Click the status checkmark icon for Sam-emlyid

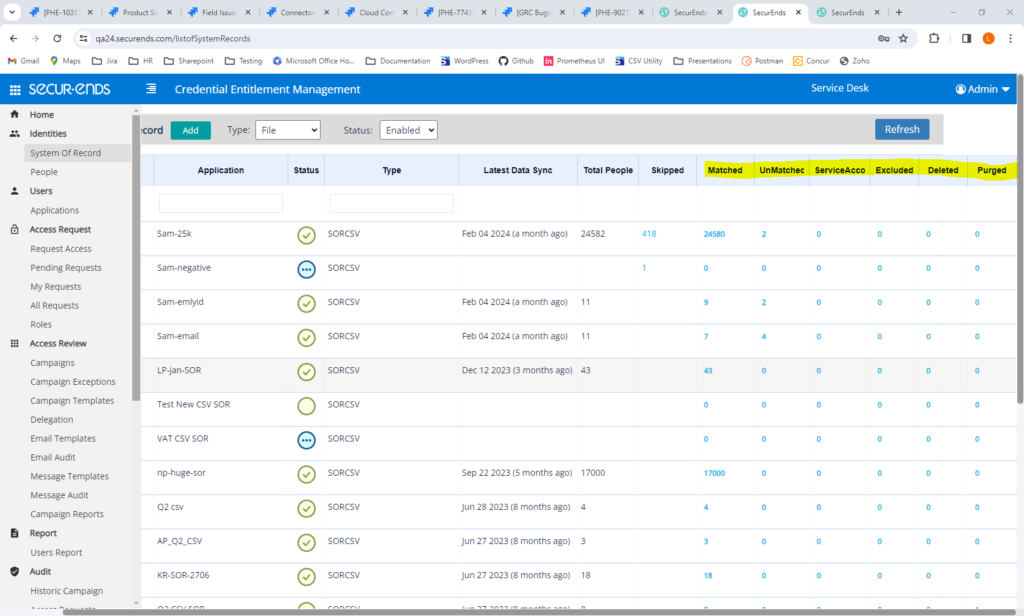306,303
